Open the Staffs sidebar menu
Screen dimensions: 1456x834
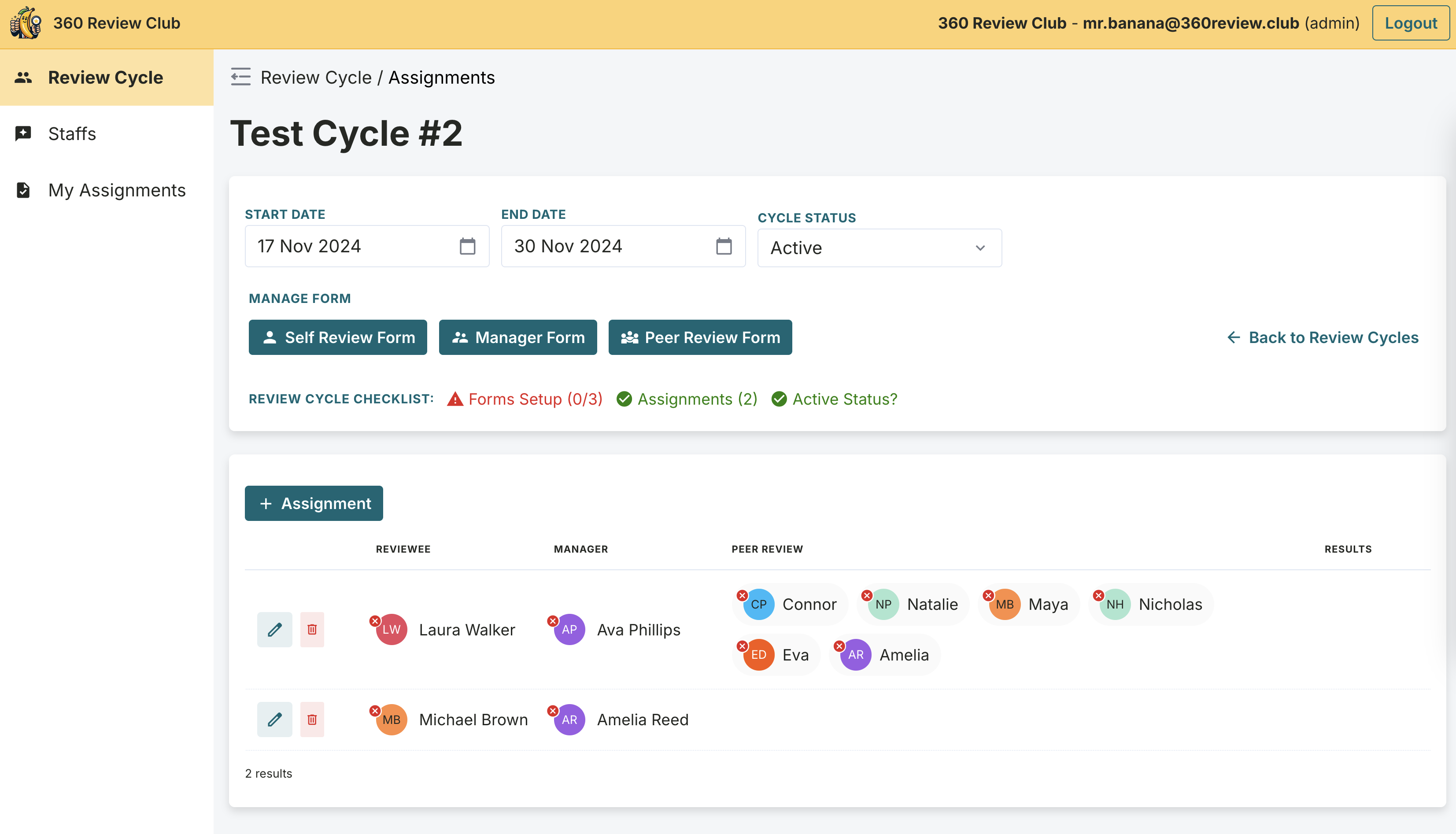point(72,133)
